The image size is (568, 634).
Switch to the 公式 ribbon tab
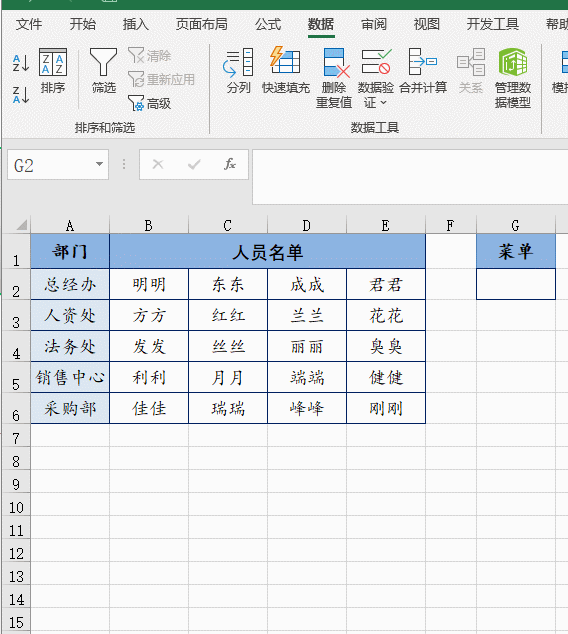(x=268, y=24)
